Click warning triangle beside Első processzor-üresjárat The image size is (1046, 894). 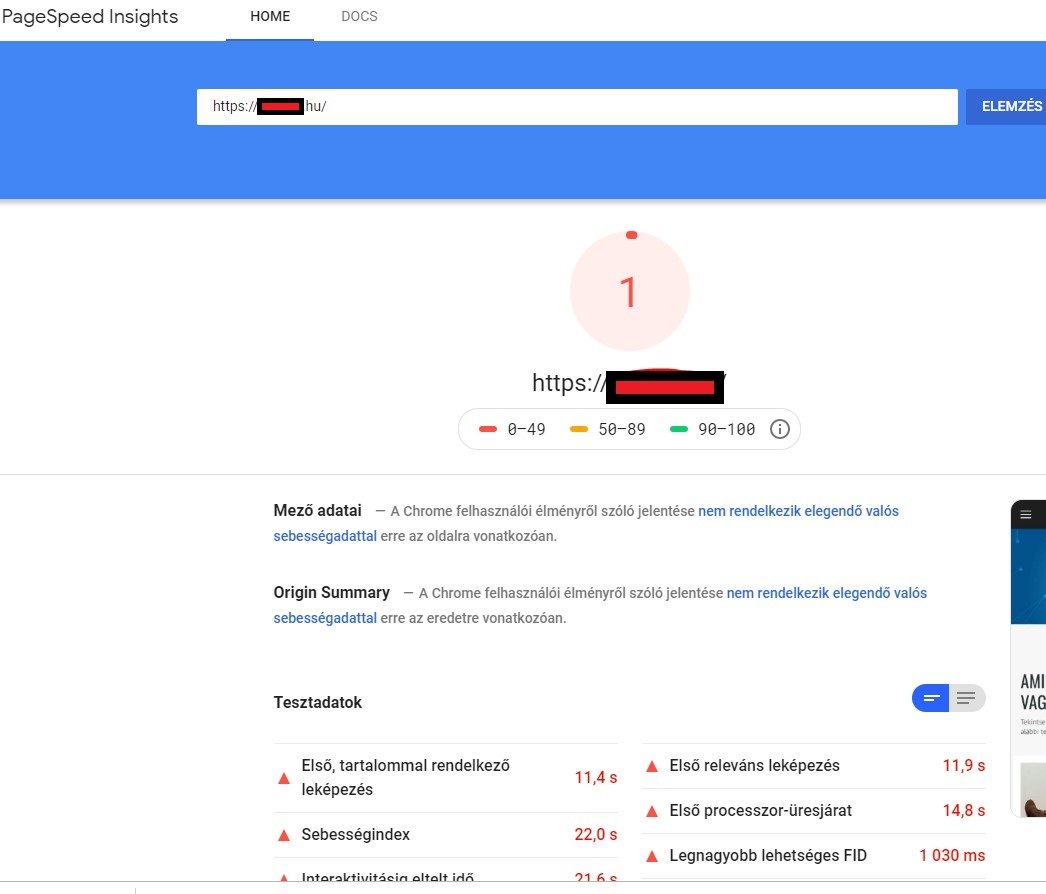(652, 811)
